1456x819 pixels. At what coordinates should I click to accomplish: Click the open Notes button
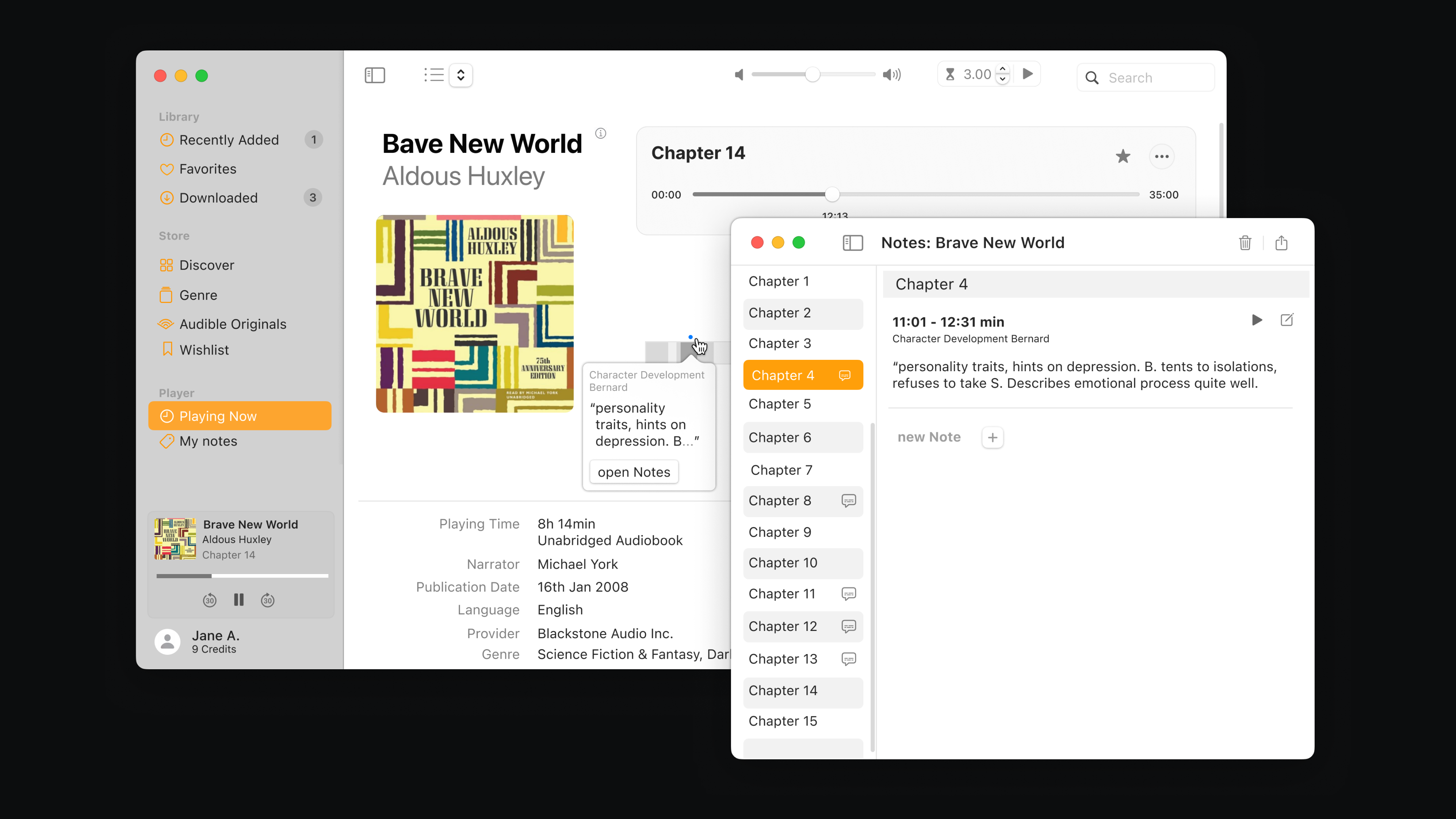tap(634, 472)
